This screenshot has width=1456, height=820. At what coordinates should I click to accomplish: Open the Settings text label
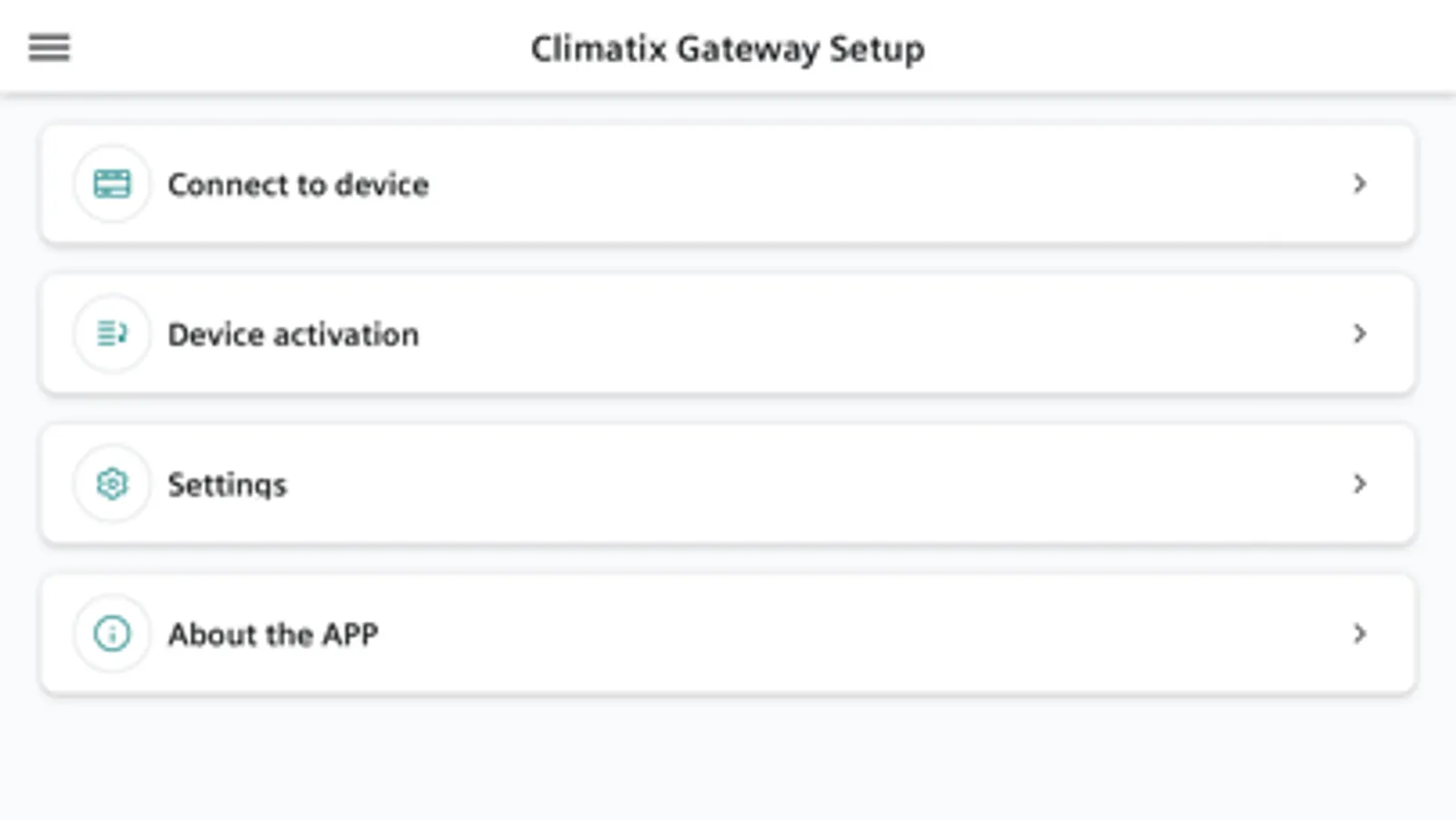227,485
